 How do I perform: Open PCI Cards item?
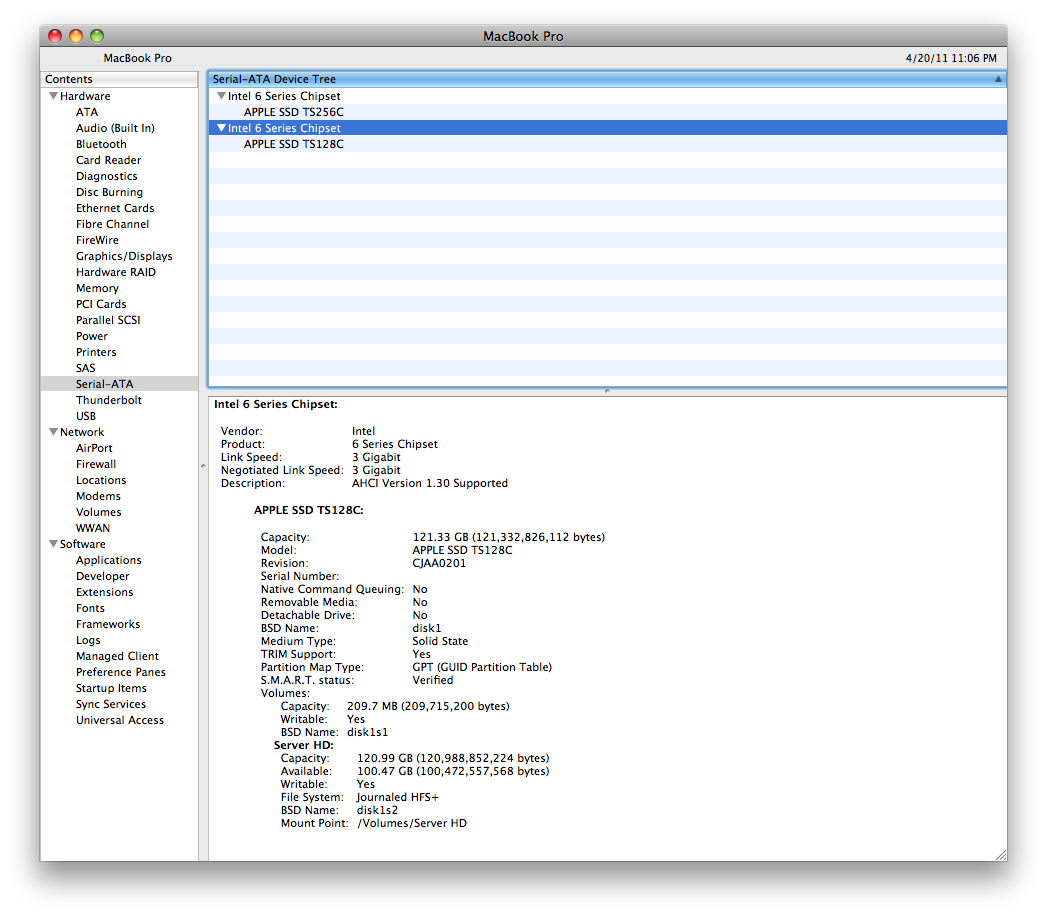click(101, 304)
